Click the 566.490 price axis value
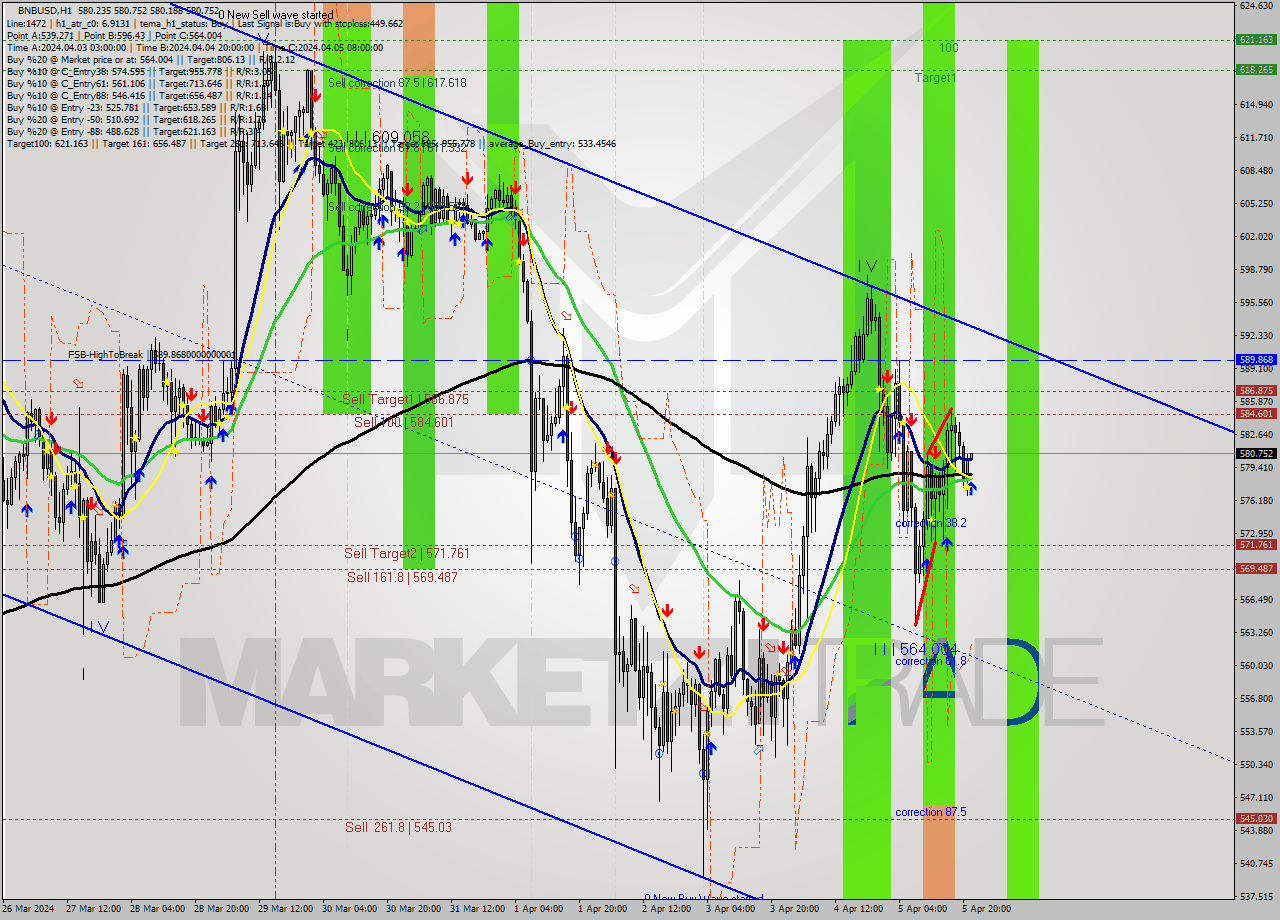Screen dimensions: 1280x920 [1256, 600]
